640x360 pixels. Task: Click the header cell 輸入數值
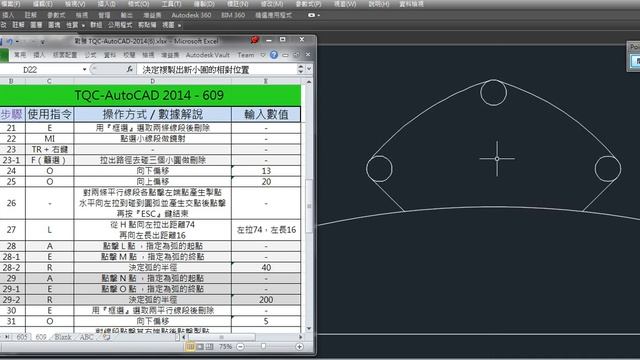click(x=266, y=114)
